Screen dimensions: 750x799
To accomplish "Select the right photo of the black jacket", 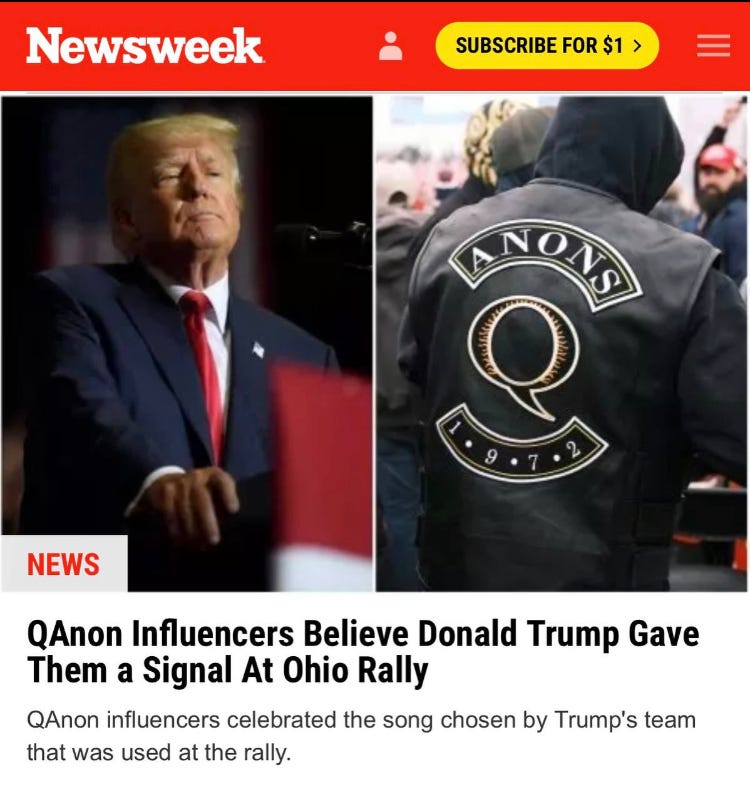I will [561, 344].
